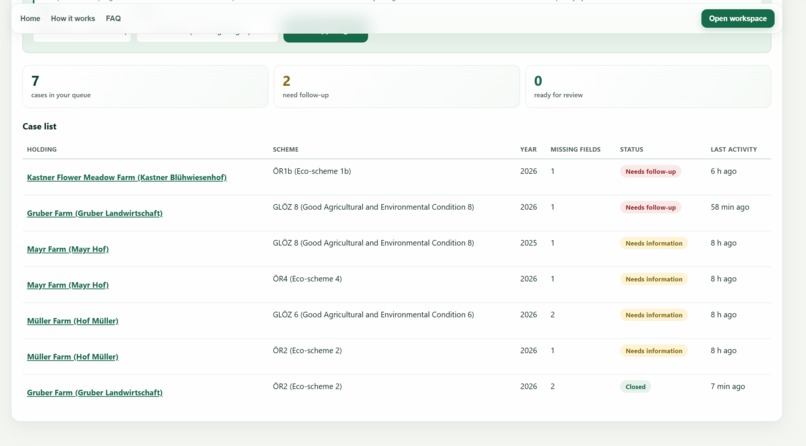This screenshot has height=446, width=806.
Task: Select GLÖZ 8 scheme in Gruber Farm row
Action: coord(373,207)
